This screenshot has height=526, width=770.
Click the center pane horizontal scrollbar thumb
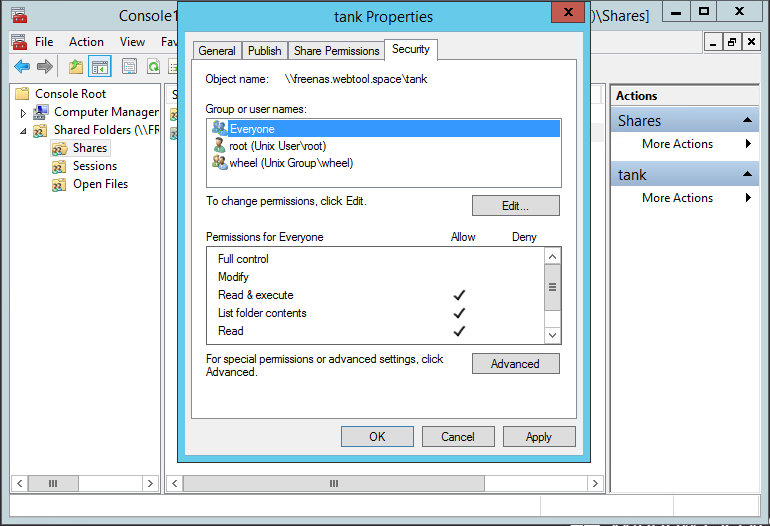pyautogui.click(x=334, y=483)
